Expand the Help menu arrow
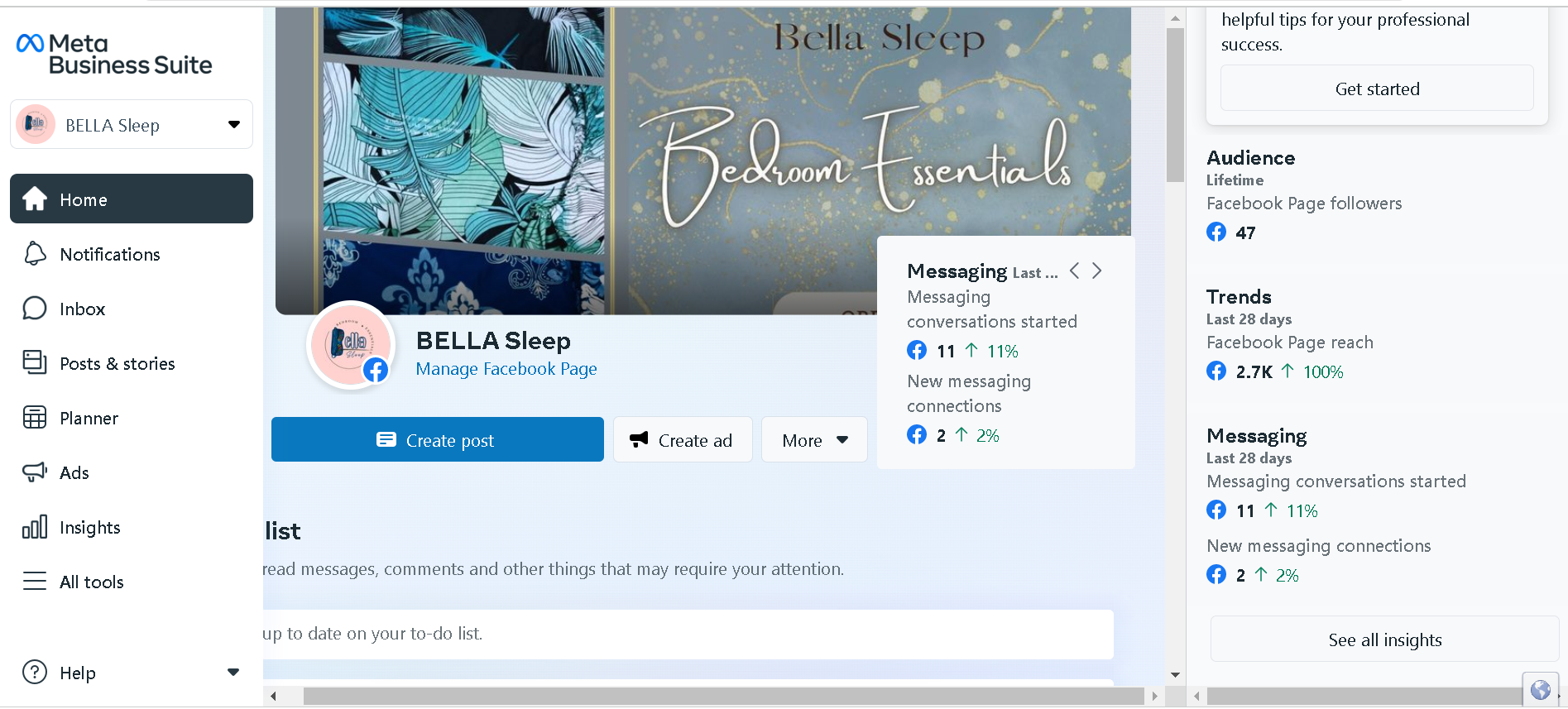The height and width of the screenshot is (709, 1568). pos(233,673)
